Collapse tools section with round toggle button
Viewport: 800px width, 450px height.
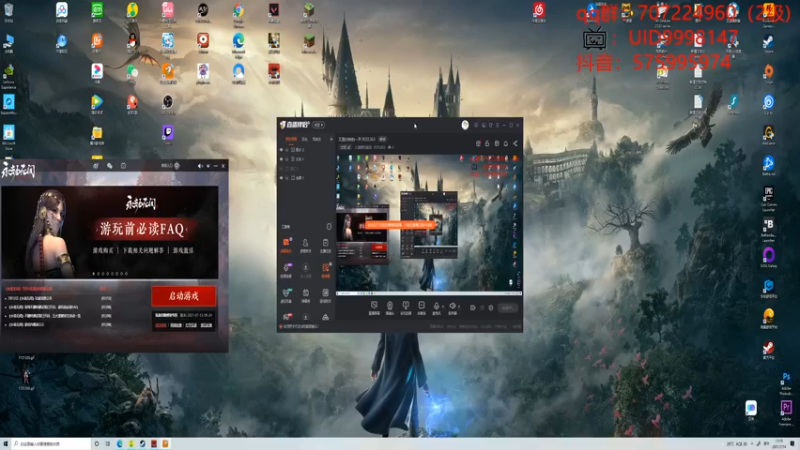(x=329, y=227)
